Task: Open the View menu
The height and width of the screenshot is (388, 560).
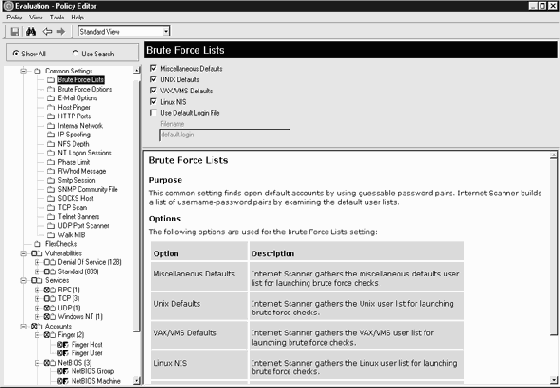Action: (x=36, y=17)
